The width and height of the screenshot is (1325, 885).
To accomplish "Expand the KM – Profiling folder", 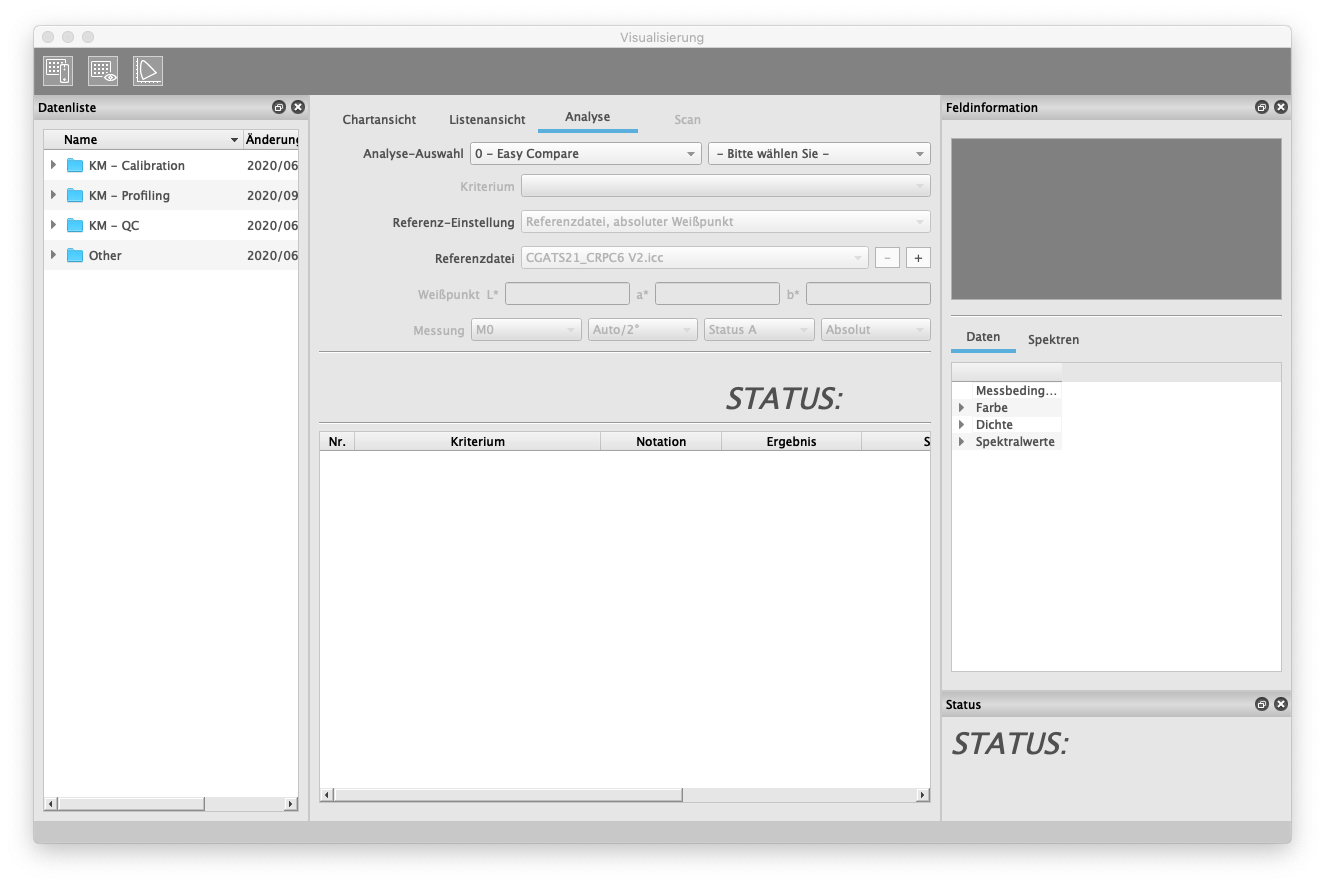I will point(53,195).
